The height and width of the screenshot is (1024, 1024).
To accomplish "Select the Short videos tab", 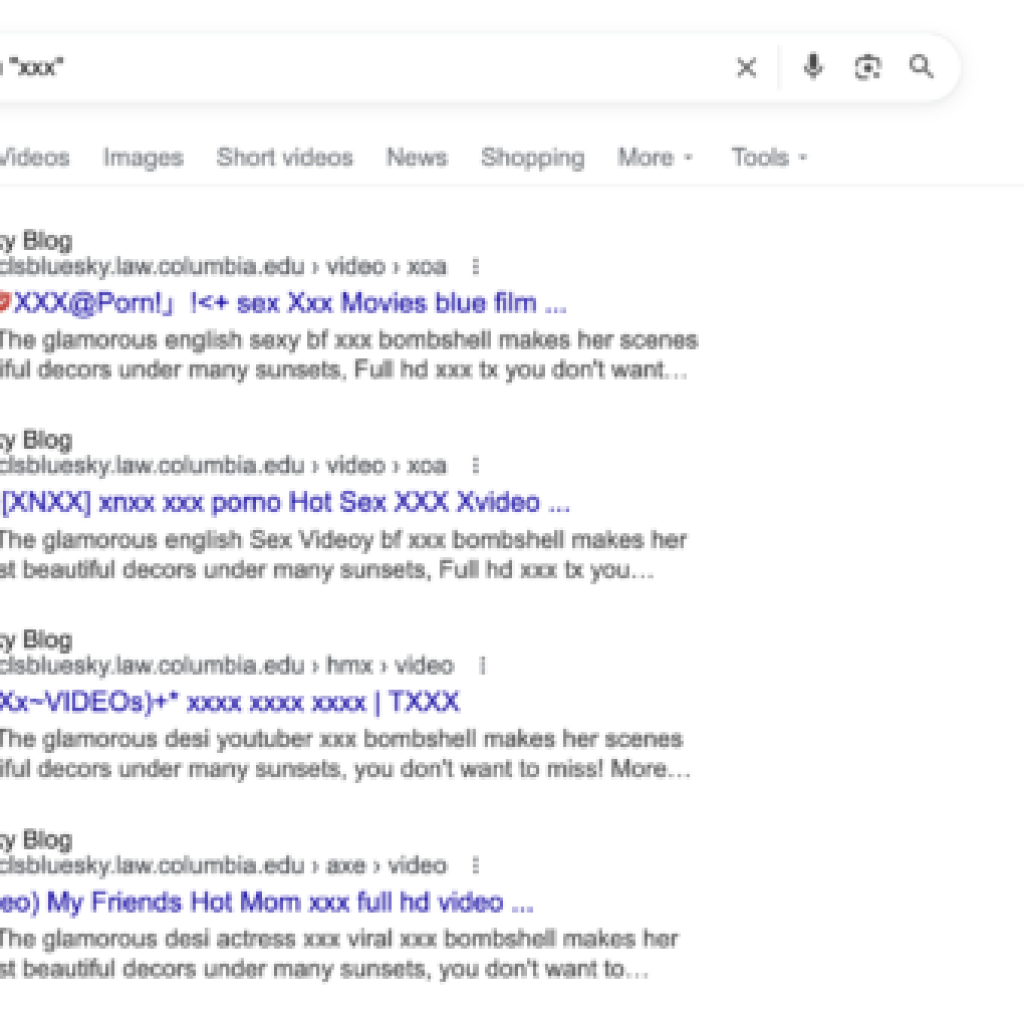I will 285,158.
